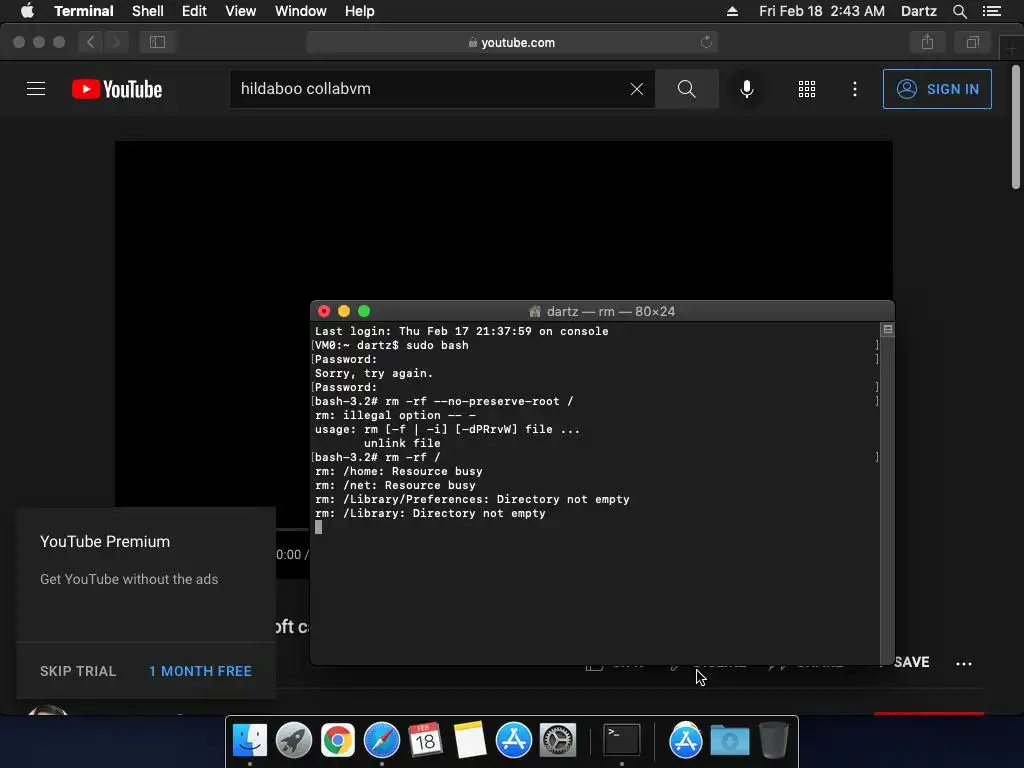Click the youtube.com address bar
1024x768 pixels.
[x=512, y=42]
